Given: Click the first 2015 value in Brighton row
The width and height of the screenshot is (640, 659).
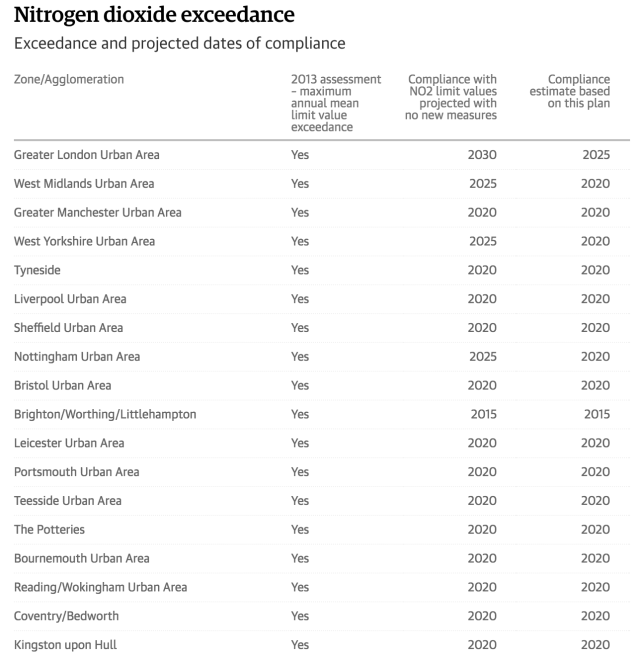Looking at the screenshot, I should [482, 414].
